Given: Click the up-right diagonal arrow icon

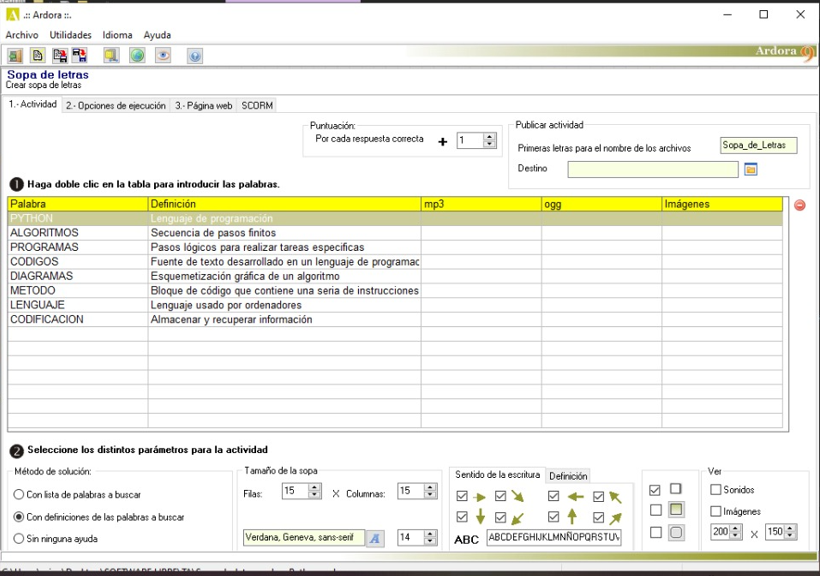Looking at the screenshot, I should pyautogui.click(x=615, y=518).
